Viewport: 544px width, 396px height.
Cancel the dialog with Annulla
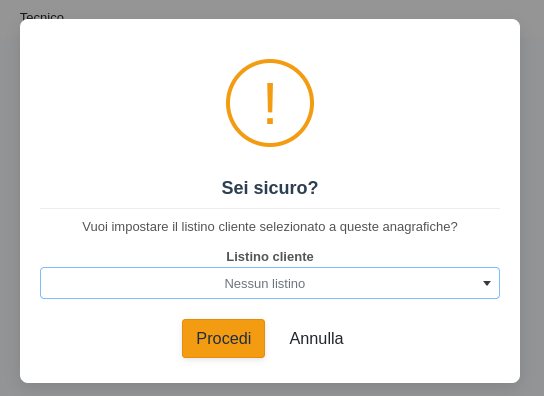point(316,338)
